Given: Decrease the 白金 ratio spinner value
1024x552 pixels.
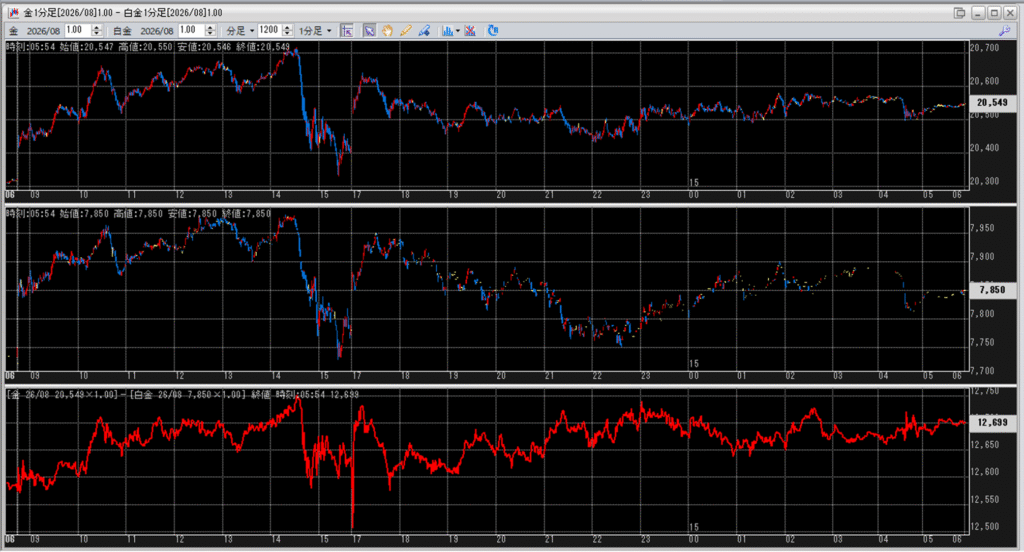Looking at the screenshot, I should coord(211,34).
